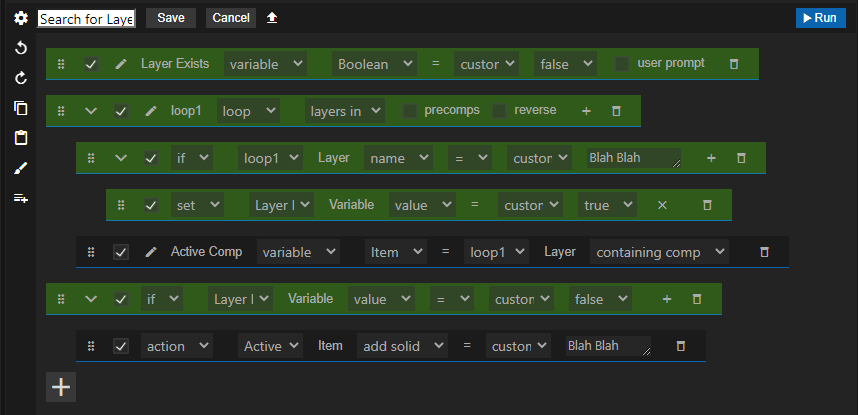
Task: Click the undo arrow in sidebar
Action: click(x=21, y=48)
